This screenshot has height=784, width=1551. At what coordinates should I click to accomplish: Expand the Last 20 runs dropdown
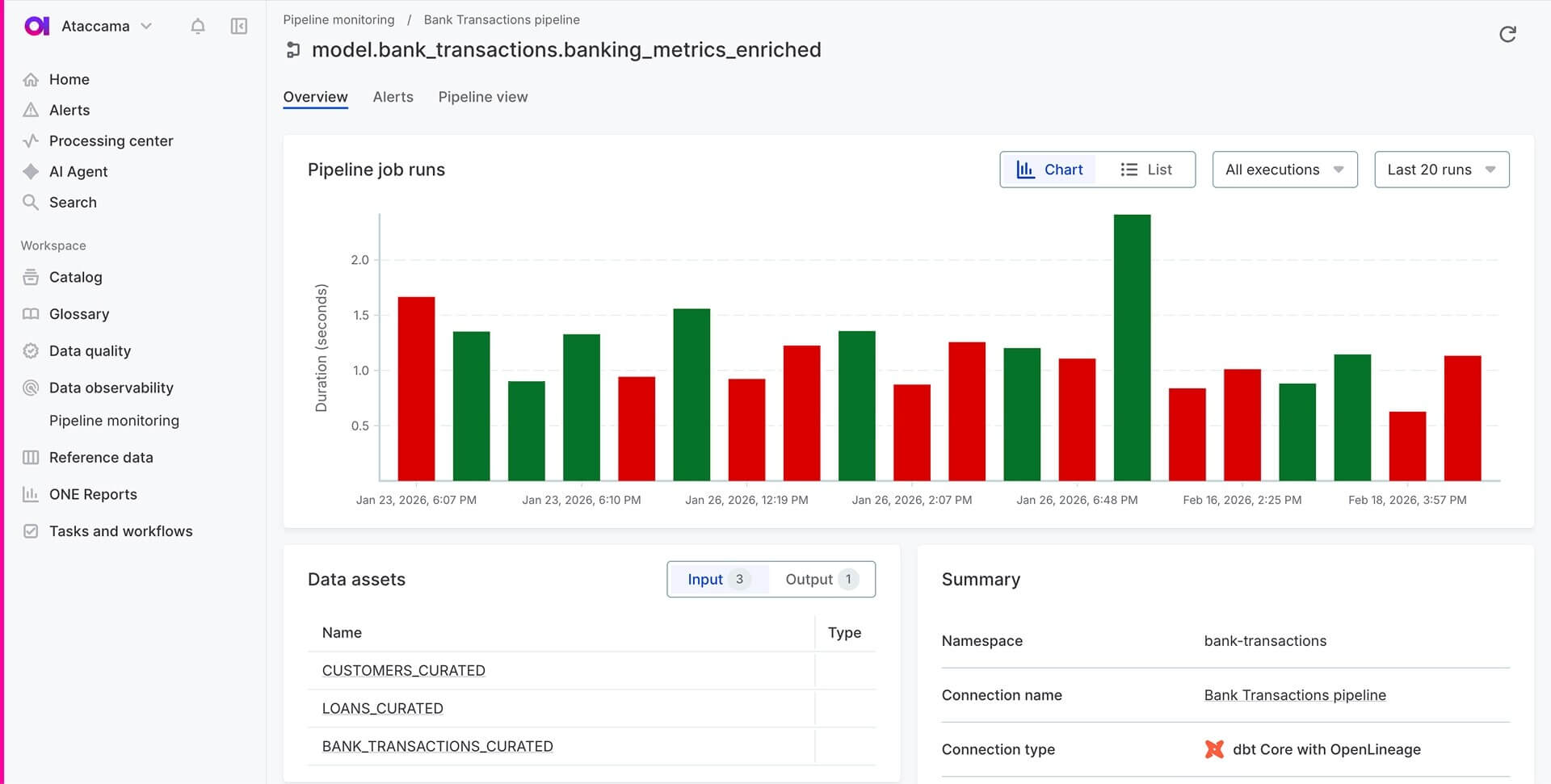coord(1441,170)
